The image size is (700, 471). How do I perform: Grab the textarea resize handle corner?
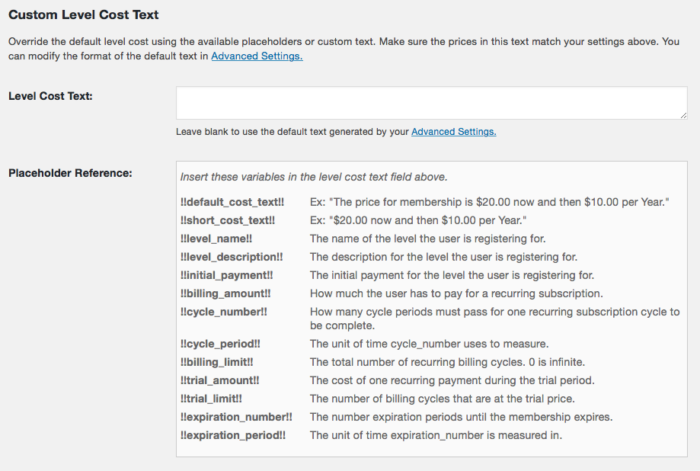683,115
